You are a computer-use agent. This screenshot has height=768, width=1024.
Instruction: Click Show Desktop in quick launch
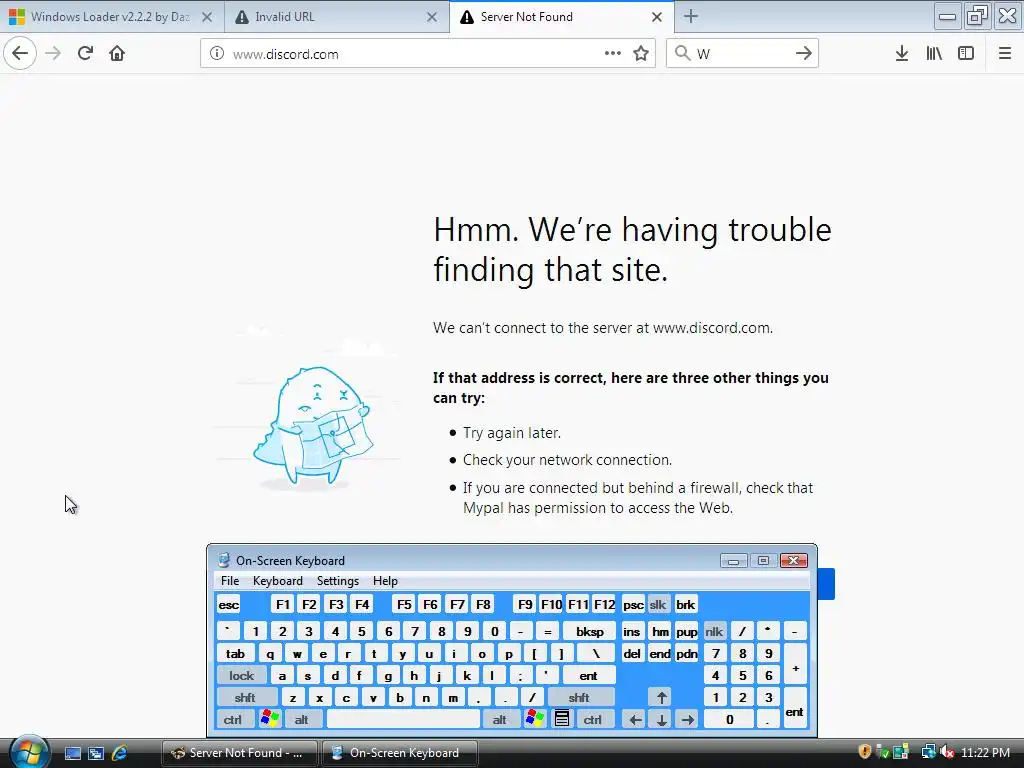coord(72,753)
